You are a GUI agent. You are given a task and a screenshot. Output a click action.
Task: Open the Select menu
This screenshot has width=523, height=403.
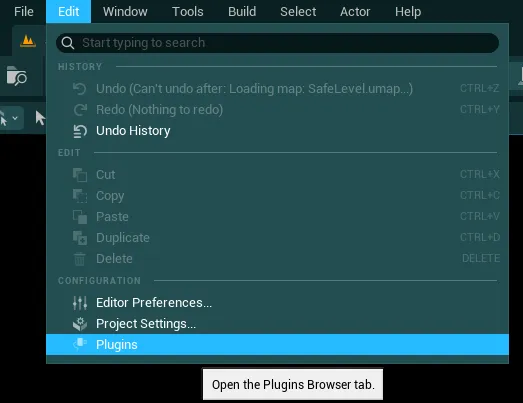pos(298,12)
